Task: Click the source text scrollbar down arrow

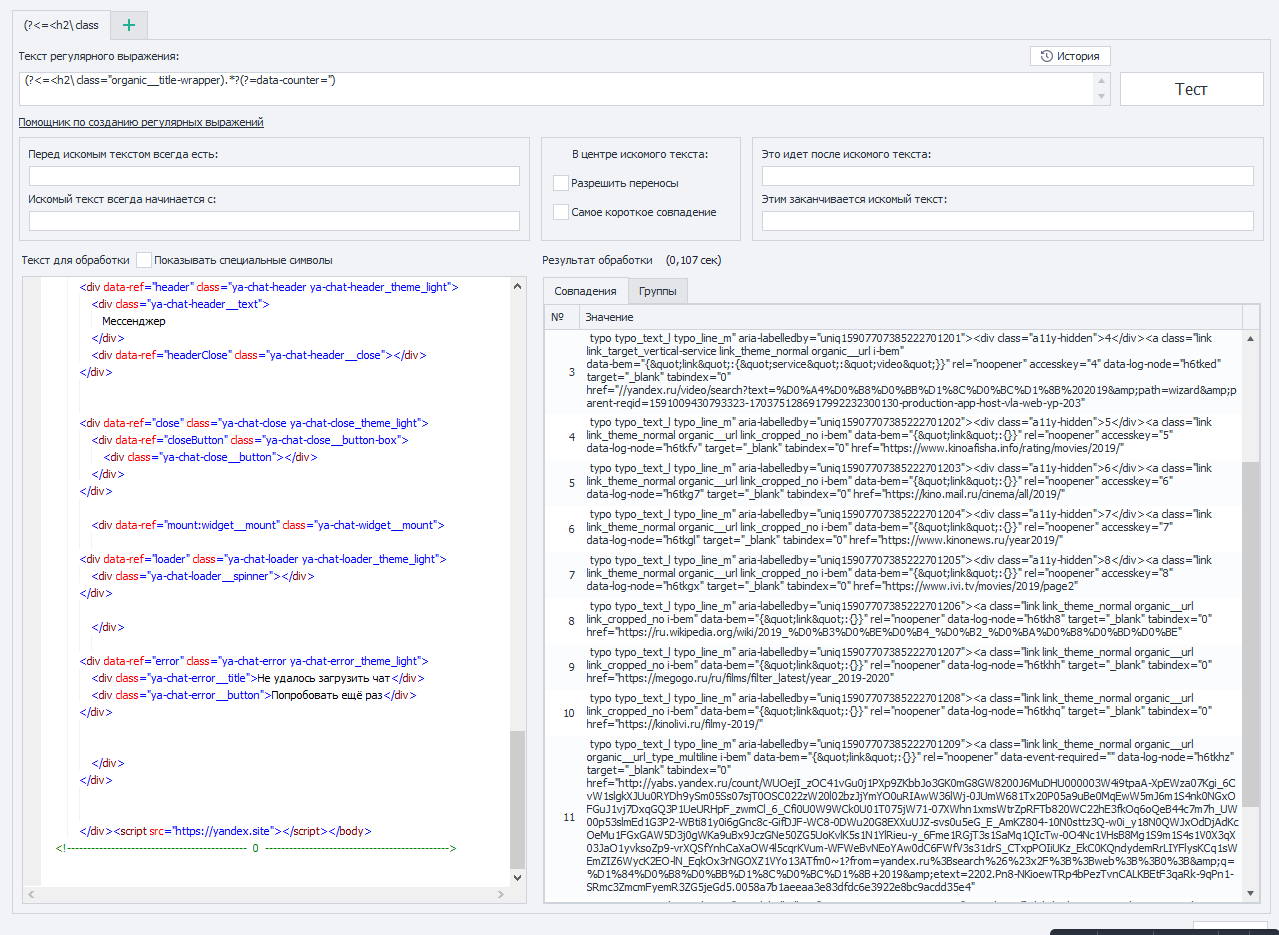Action: 517,877
